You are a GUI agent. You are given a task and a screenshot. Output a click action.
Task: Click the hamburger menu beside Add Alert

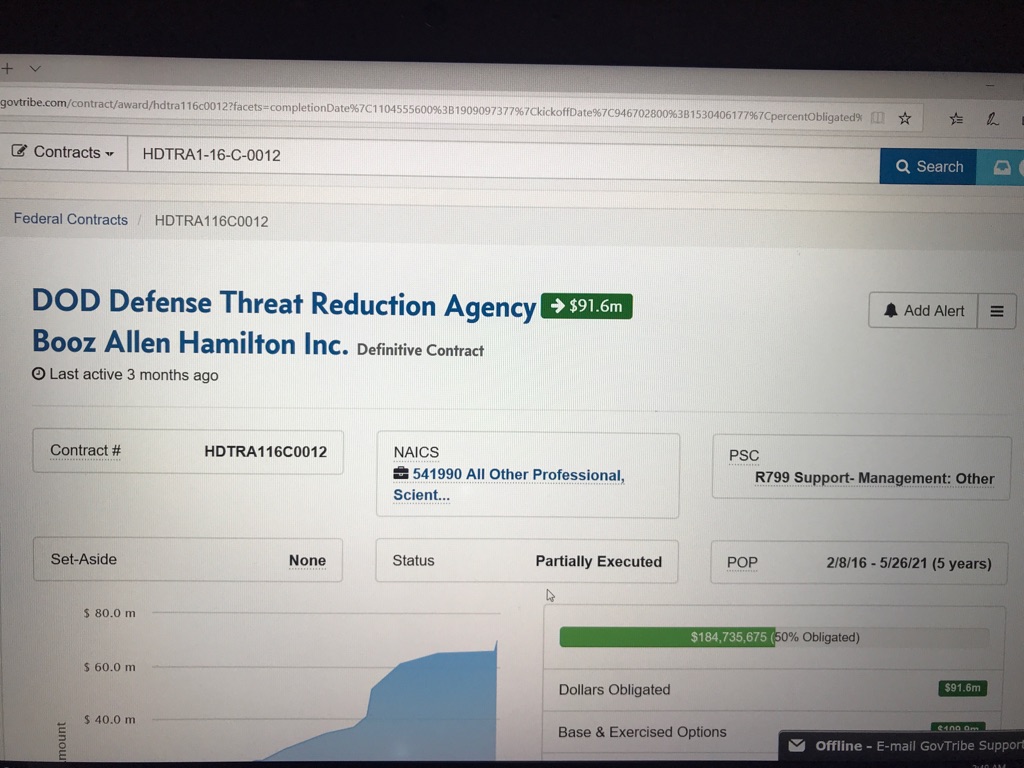996,311
